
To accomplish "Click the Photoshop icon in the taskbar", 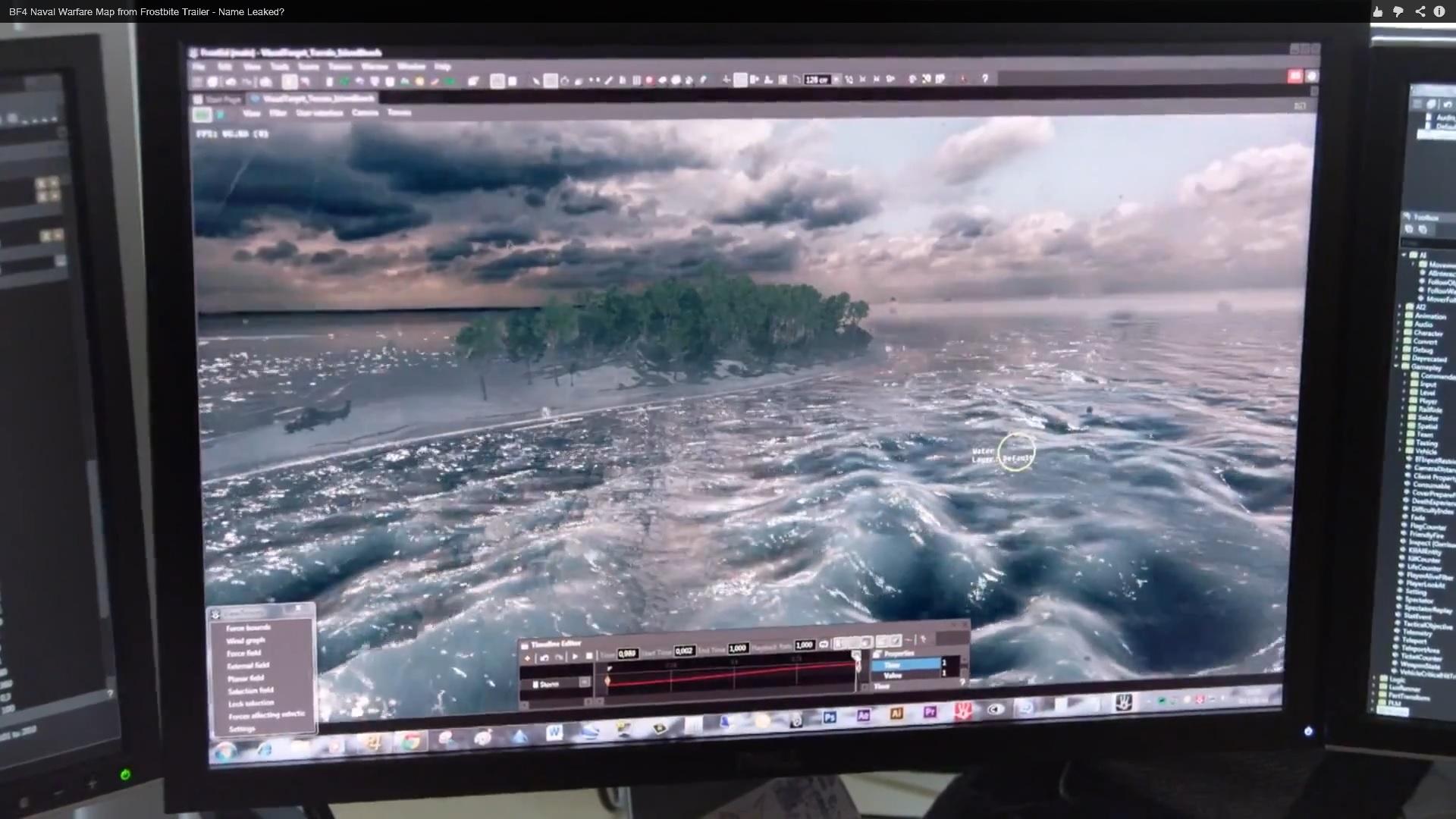I will click(830, 717).
